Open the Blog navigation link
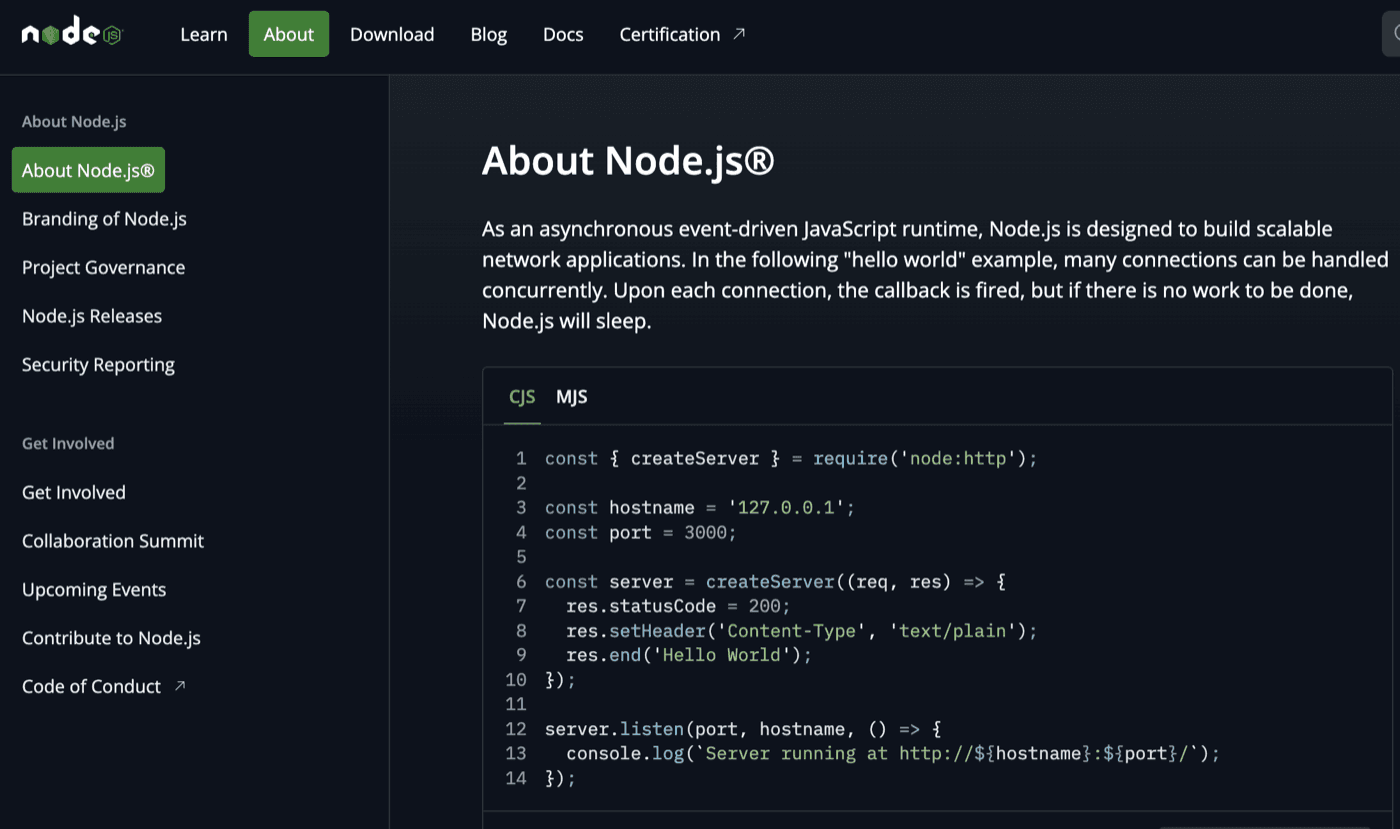The height and width of the screenshot is (829, 1400). coord(489,34)
